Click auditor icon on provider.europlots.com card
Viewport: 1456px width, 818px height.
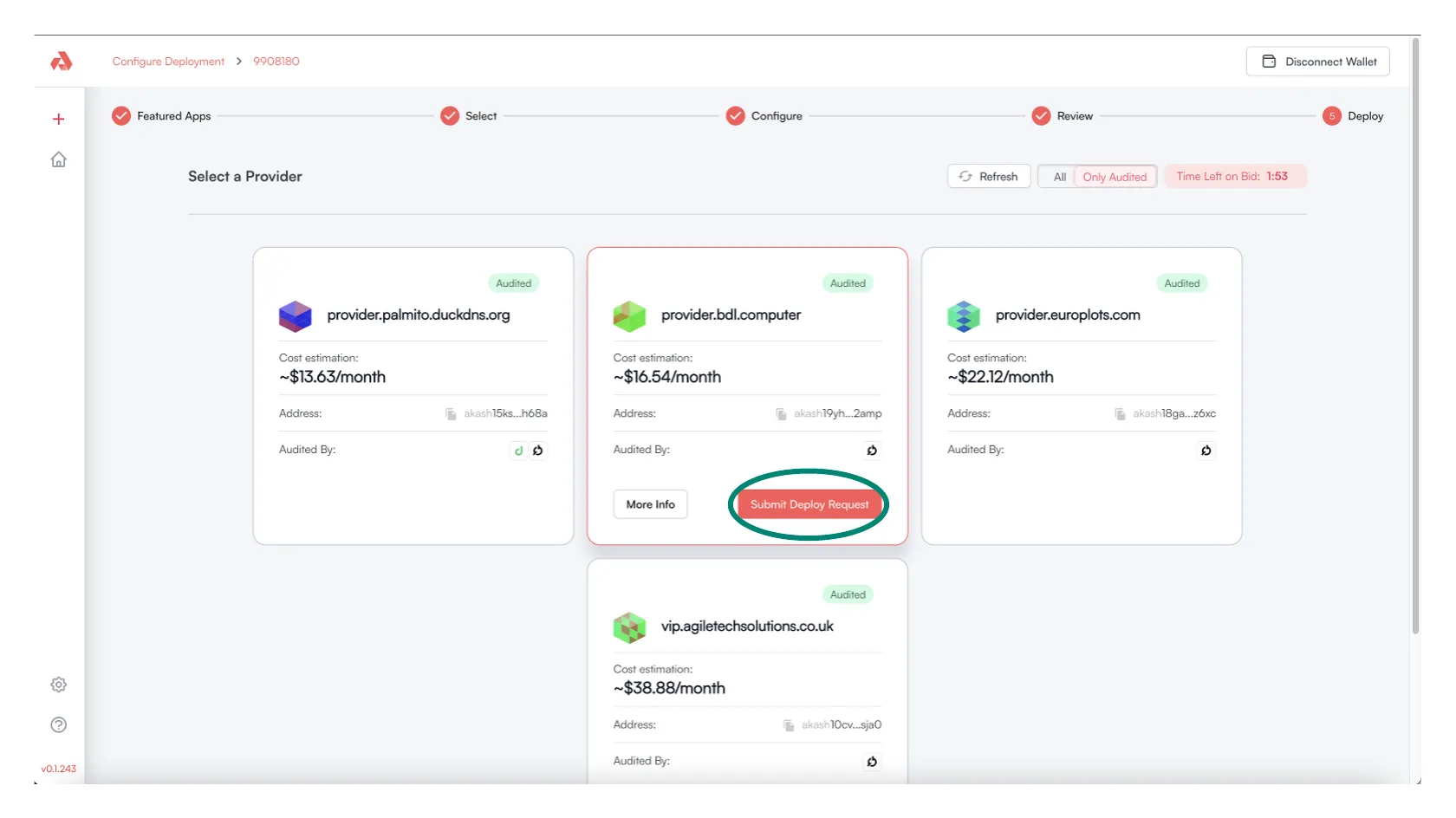click(1206, 451)
